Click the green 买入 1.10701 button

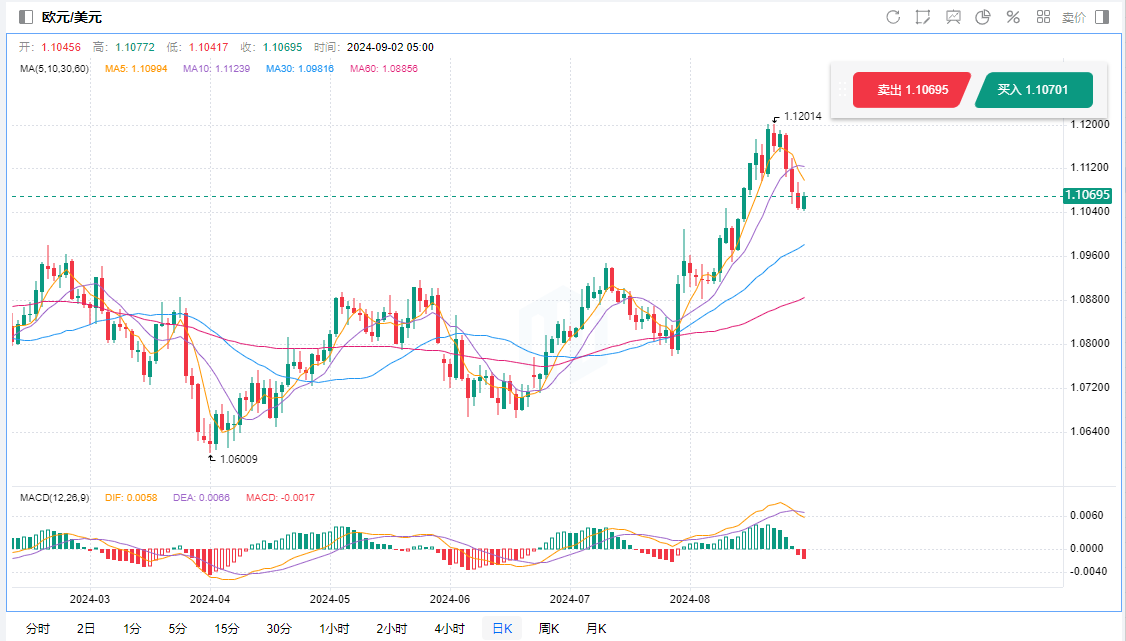(1033, 90)
